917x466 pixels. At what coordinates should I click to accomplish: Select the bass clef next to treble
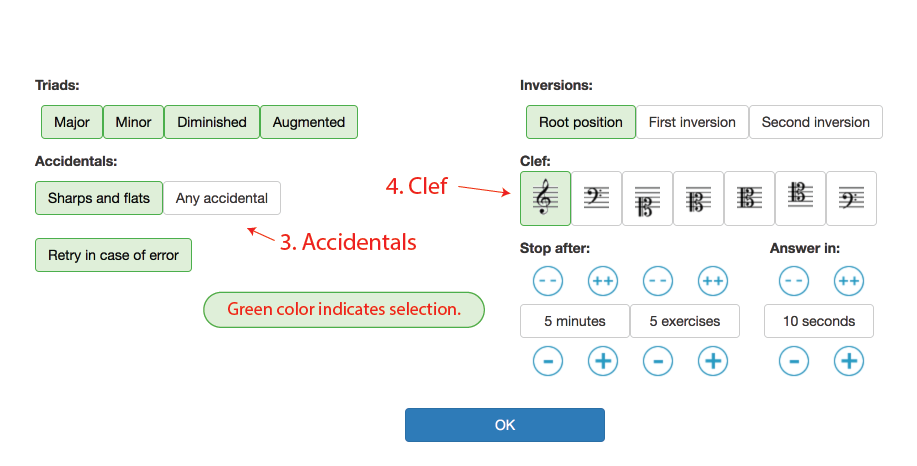[x=596, y=198]
